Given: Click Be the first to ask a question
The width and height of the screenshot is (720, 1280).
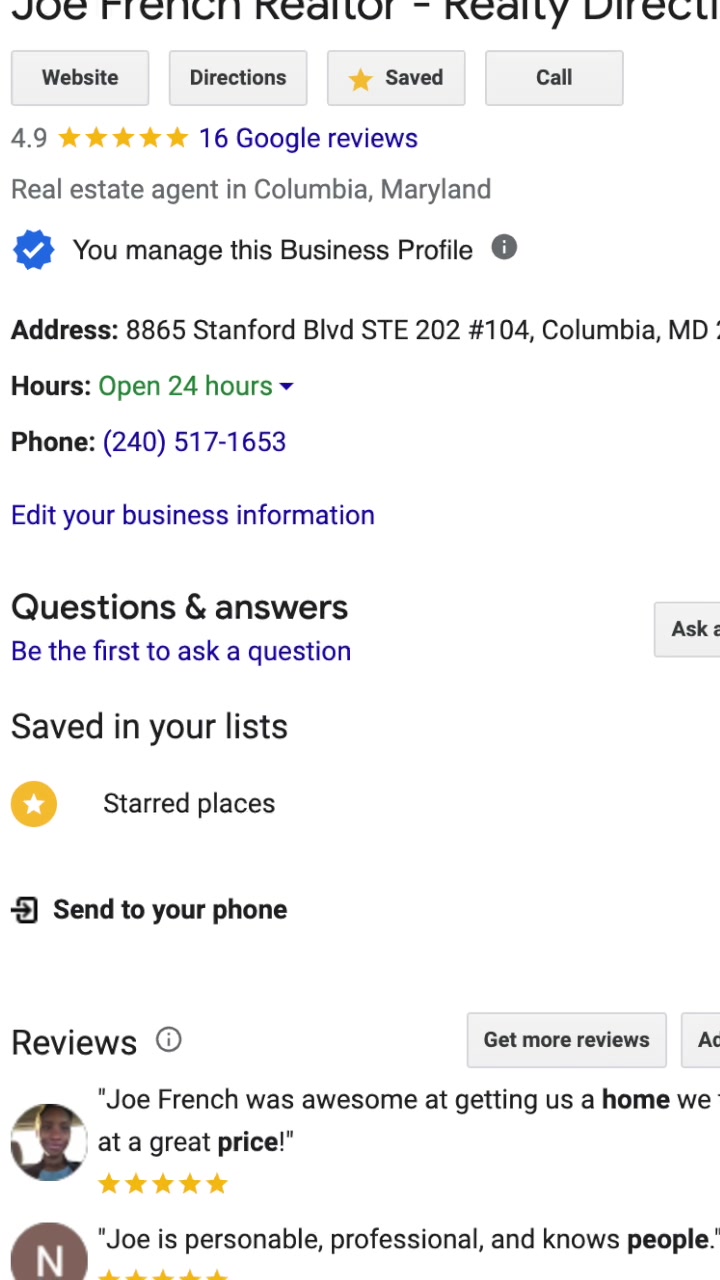Looking at the screenshot, I should point(181,651).
